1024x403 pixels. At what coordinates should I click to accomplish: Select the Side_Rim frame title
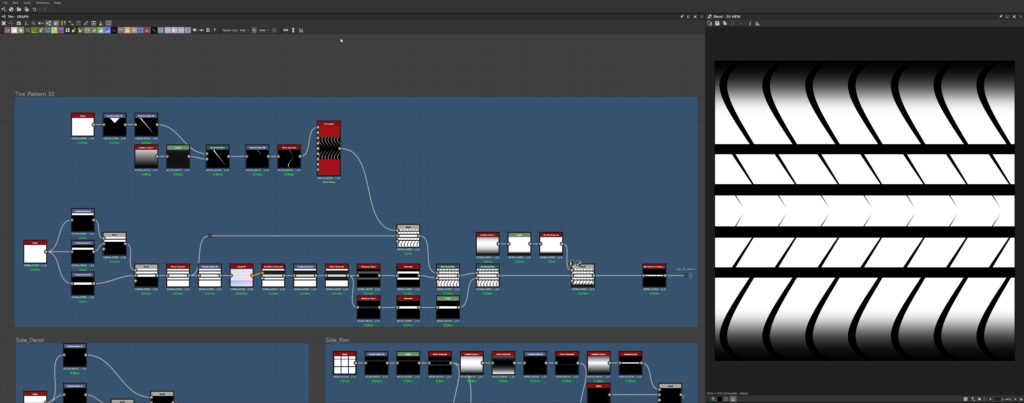(x=337, y=340)
